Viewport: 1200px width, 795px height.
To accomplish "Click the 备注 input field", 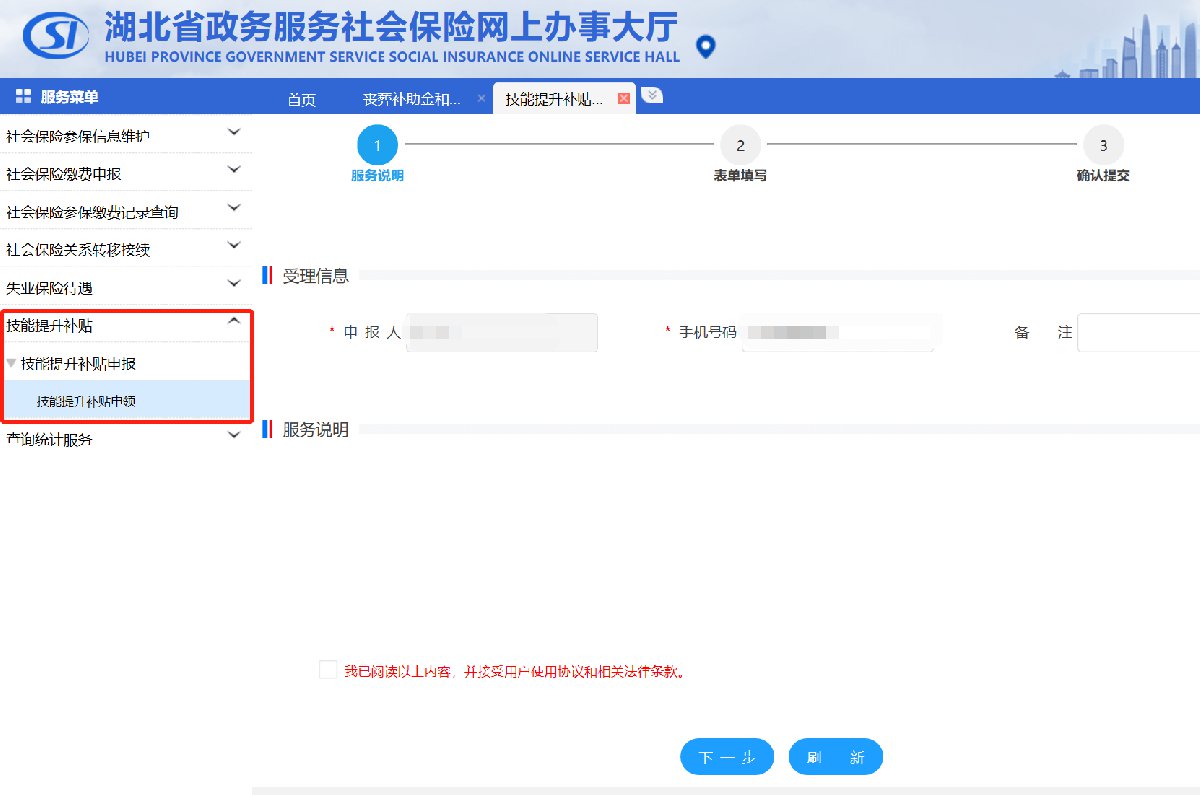I will 1138,332.
